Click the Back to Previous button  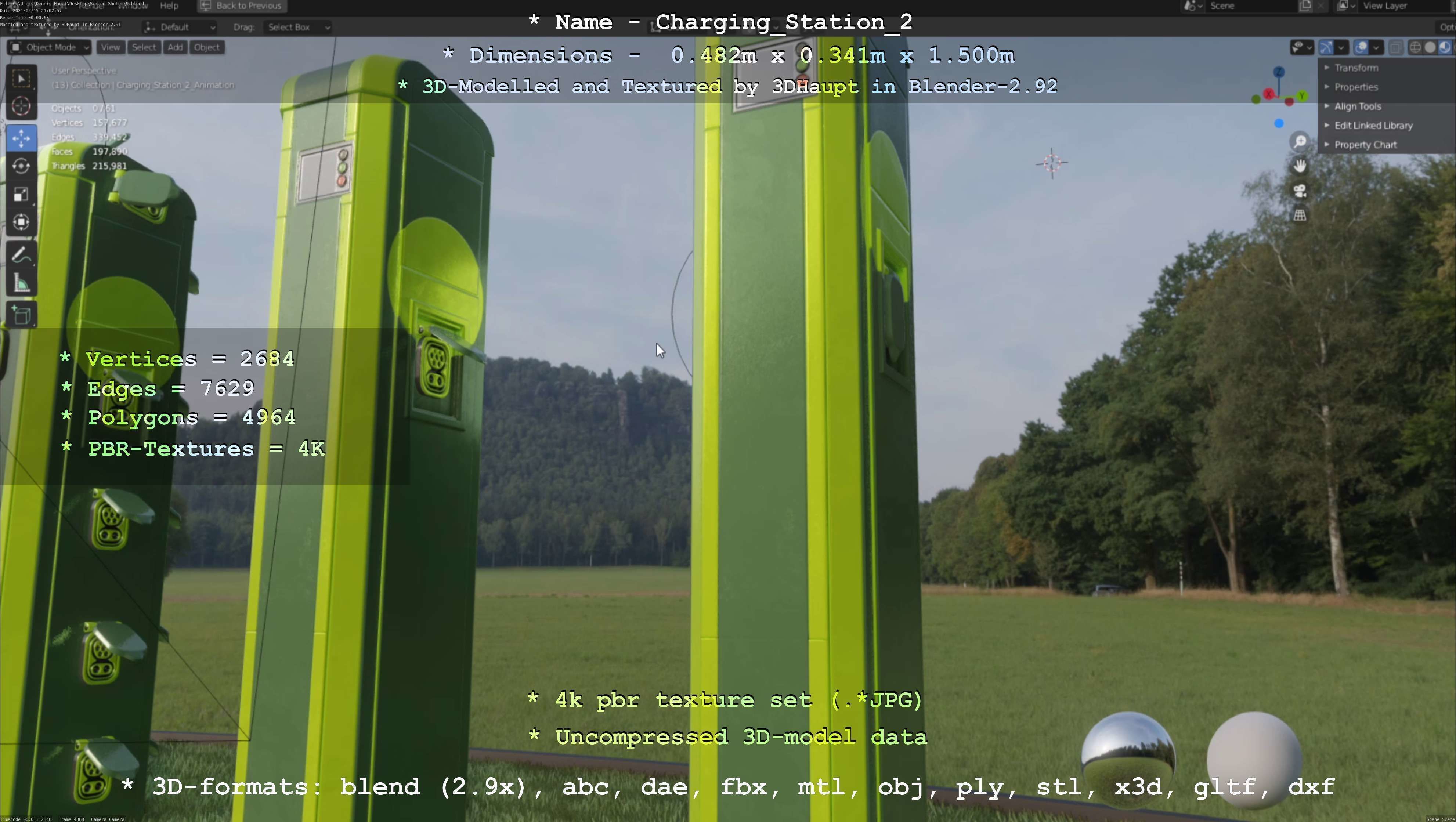pos(242,6)
